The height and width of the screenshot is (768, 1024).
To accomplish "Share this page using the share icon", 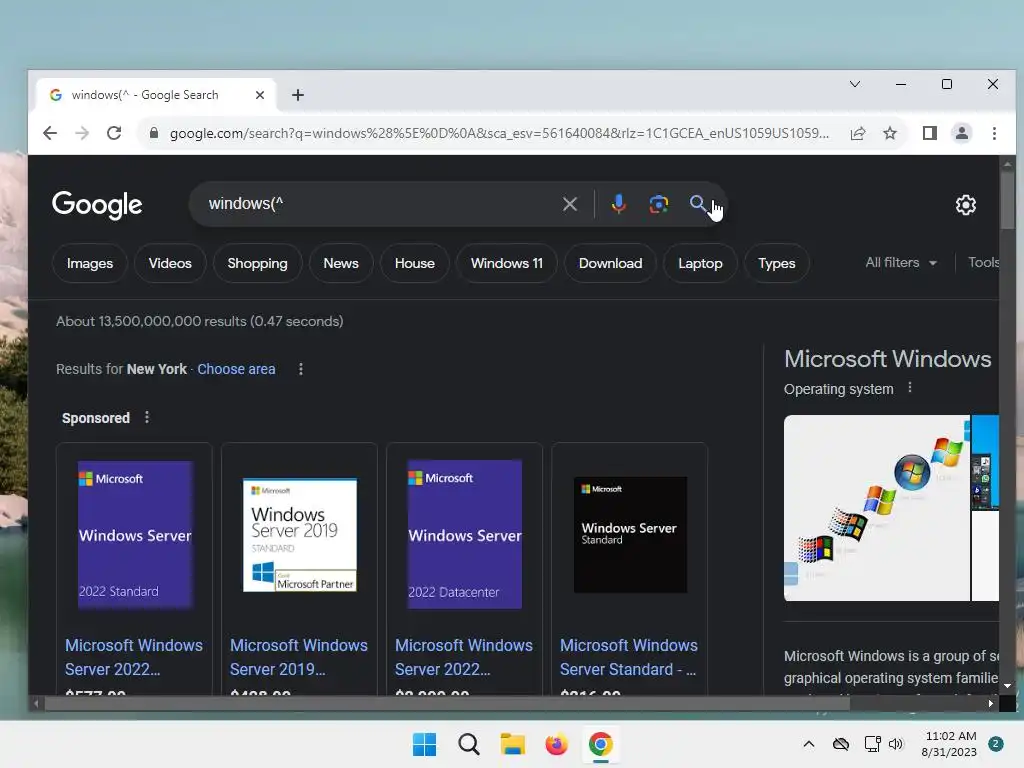I will pyautogui.click(x=858, y=133).
